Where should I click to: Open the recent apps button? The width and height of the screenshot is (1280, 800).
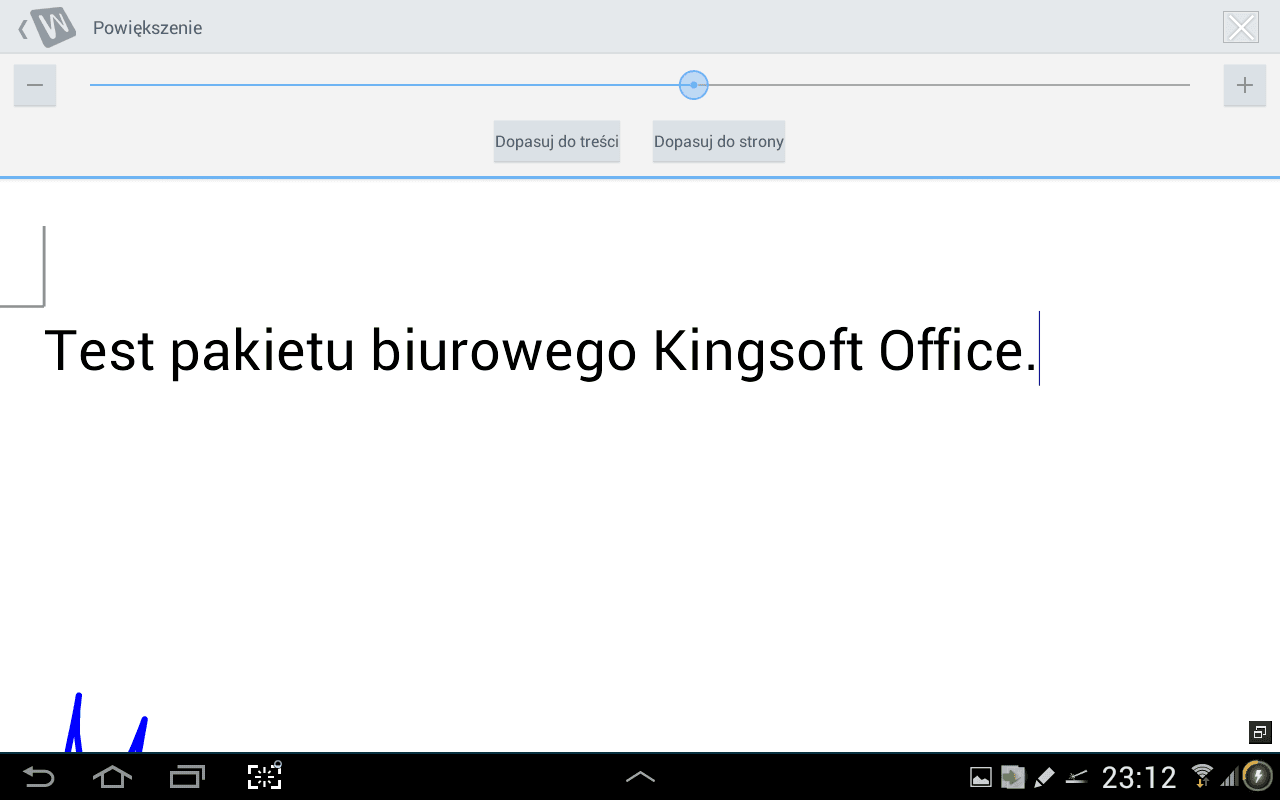pos(187,776)
